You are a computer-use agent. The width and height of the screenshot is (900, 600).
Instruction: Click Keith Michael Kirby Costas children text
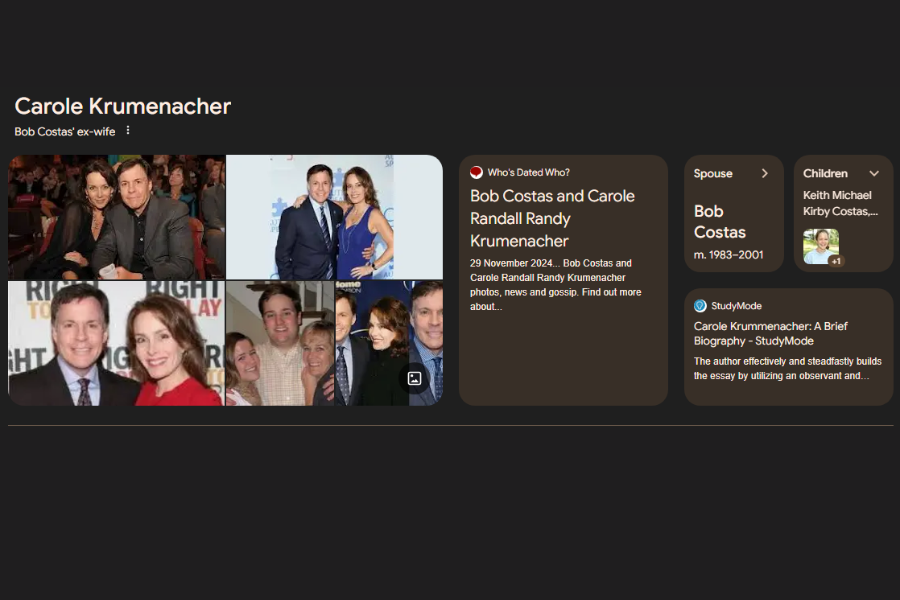(x=840, y=203)
